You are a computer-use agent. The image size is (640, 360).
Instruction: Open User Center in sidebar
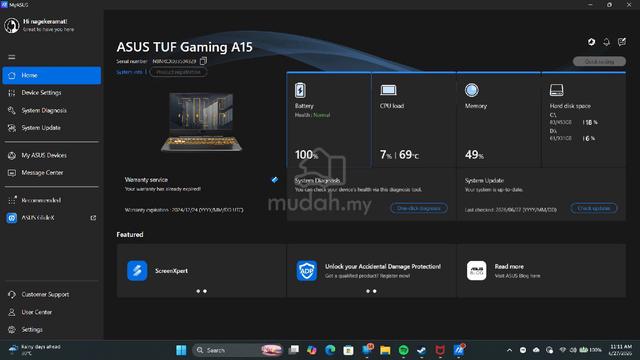pyautogui.click(x=51, y=312)
